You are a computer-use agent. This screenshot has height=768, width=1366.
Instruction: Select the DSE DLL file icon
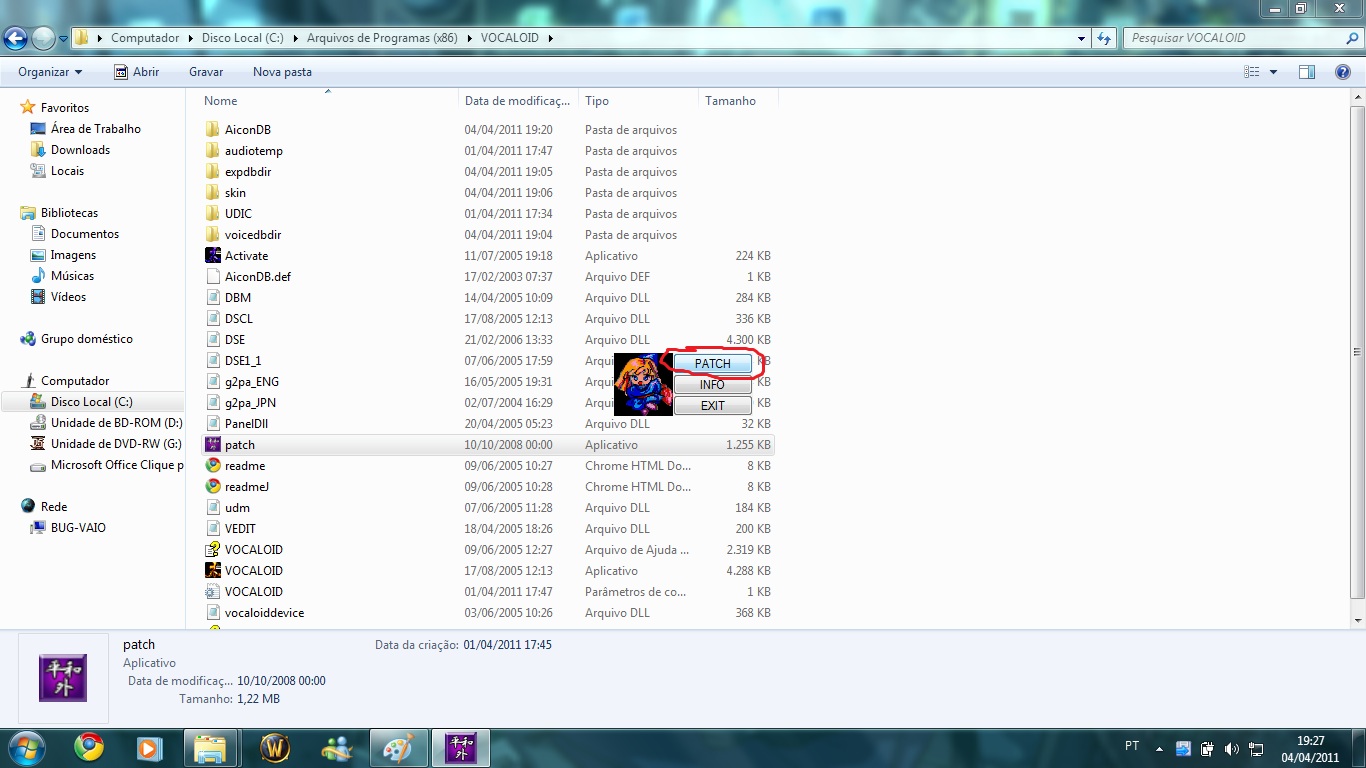tap(213, 339)
